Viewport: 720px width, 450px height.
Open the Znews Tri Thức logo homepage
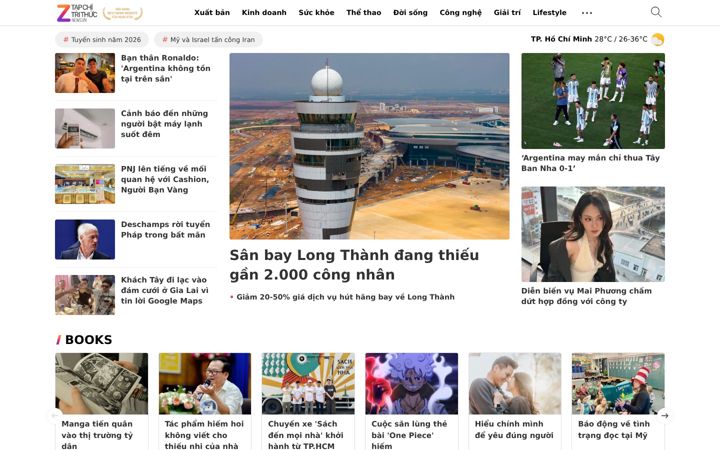(x=77, y=13)
